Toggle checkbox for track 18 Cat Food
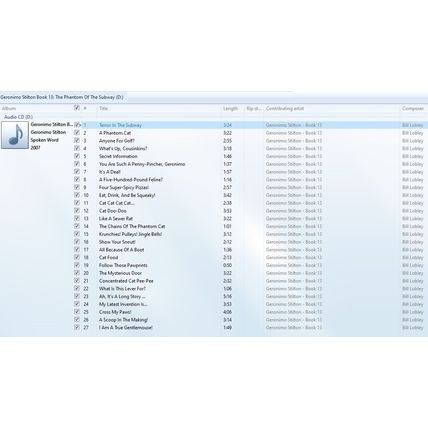 (77, 257)
